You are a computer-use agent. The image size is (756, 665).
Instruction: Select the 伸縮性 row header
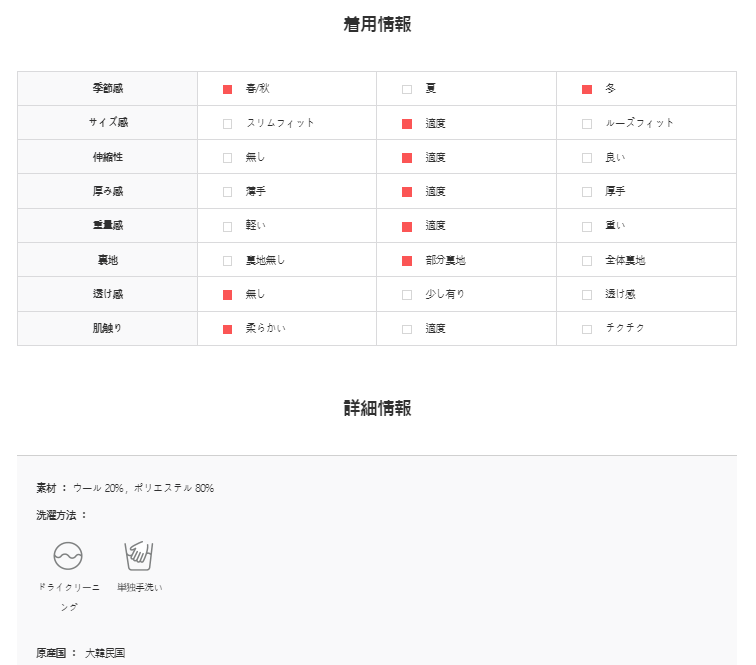coord(108,157)
